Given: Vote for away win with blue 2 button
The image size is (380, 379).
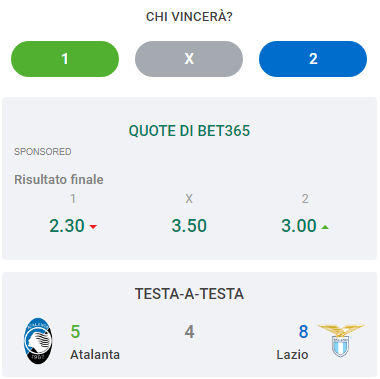Looking at the screenshot, I should [313, 59].
